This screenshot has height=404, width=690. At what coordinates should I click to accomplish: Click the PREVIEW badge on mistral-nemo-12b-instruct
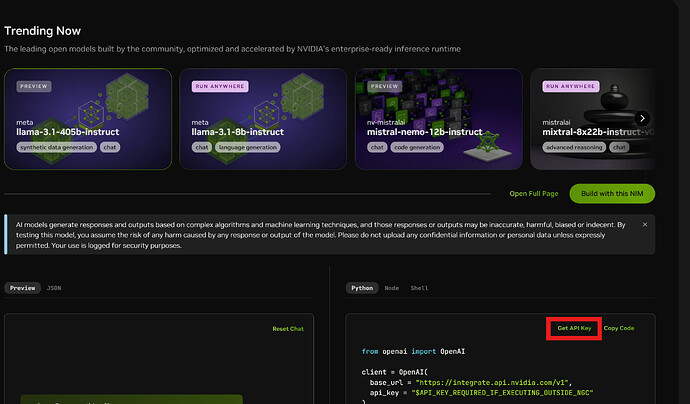point(384,86)
